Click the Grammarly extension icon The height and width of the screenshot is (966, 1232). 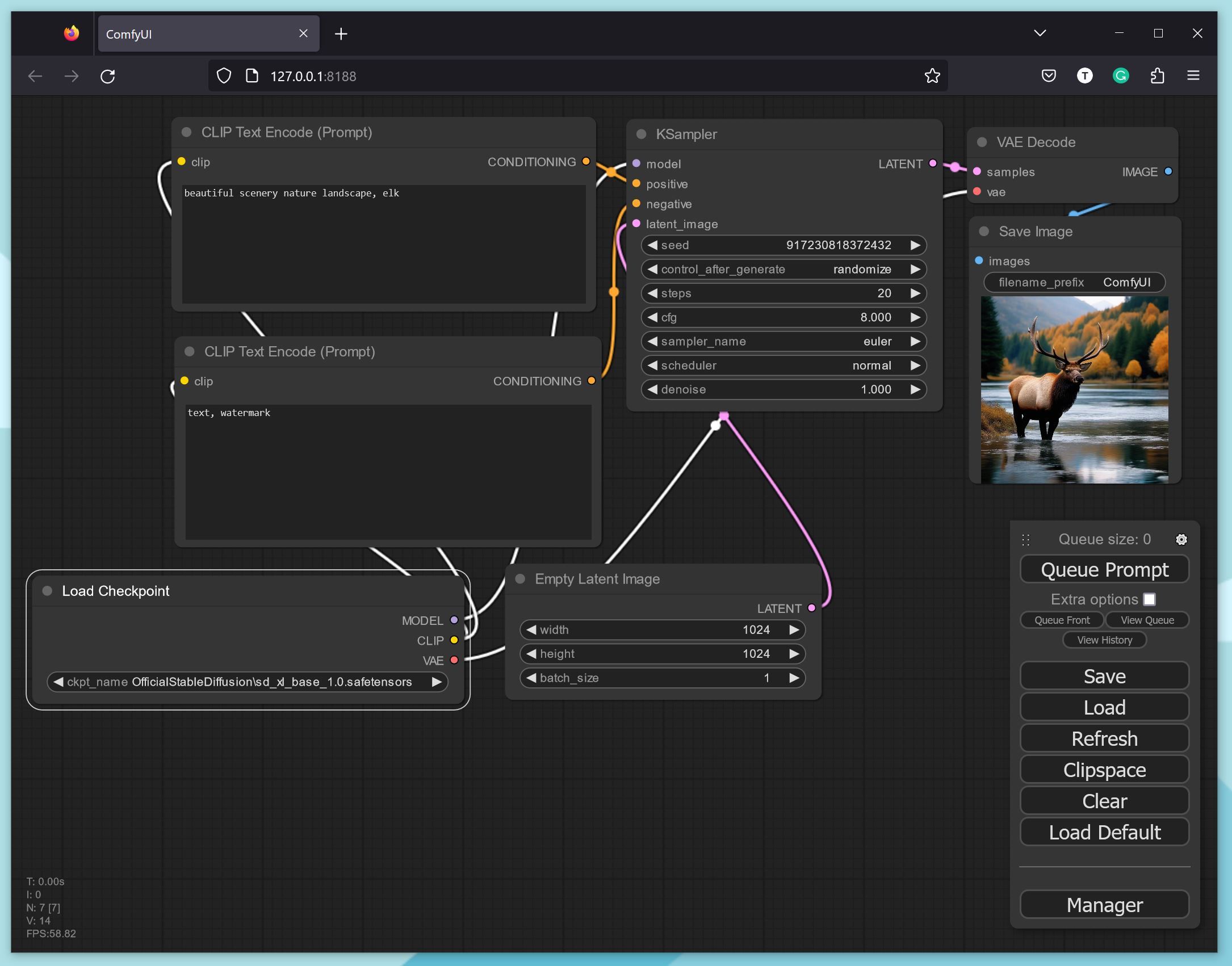tap(1120, 76)
